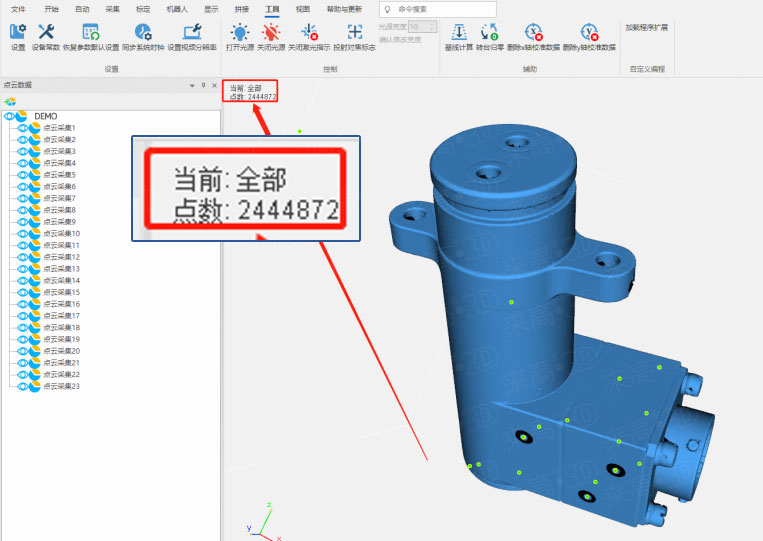Click 转台归零 turntable zero icon
Viewport: 763px width, 541px height.
click(x=490, y=36)
